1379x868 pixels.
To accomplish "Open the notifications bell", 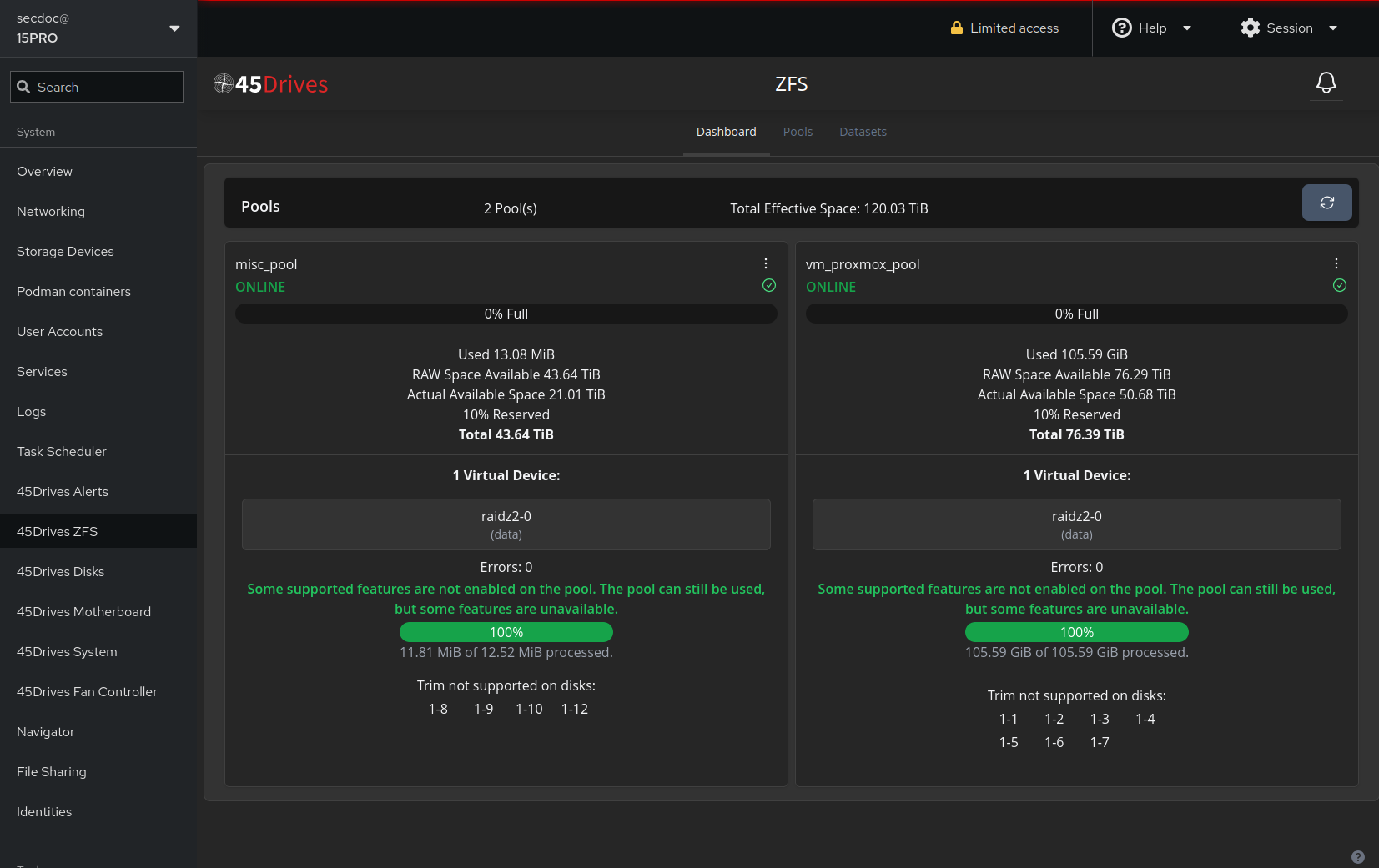I will pos(1326,83).
